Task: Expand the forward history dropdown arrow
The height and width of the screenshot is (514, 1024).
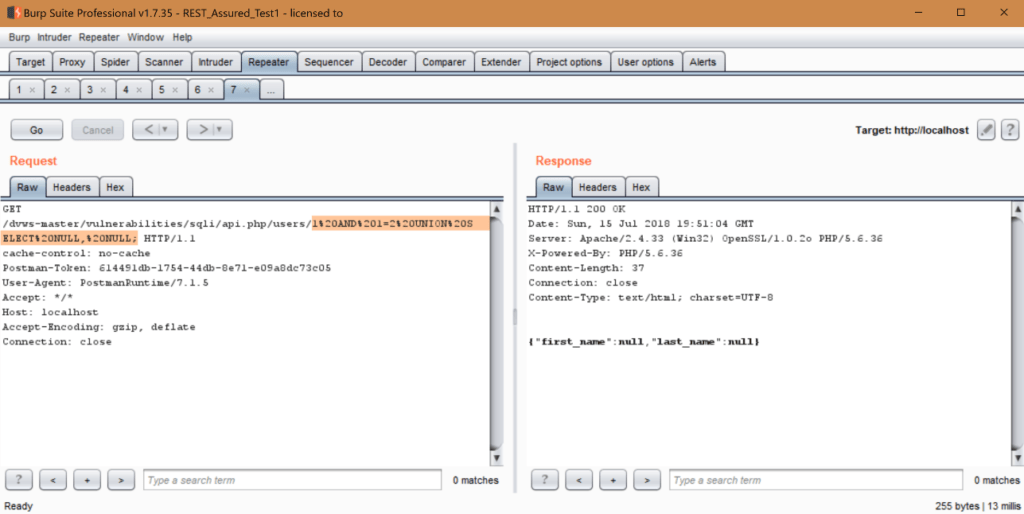Action: (218, 130)
